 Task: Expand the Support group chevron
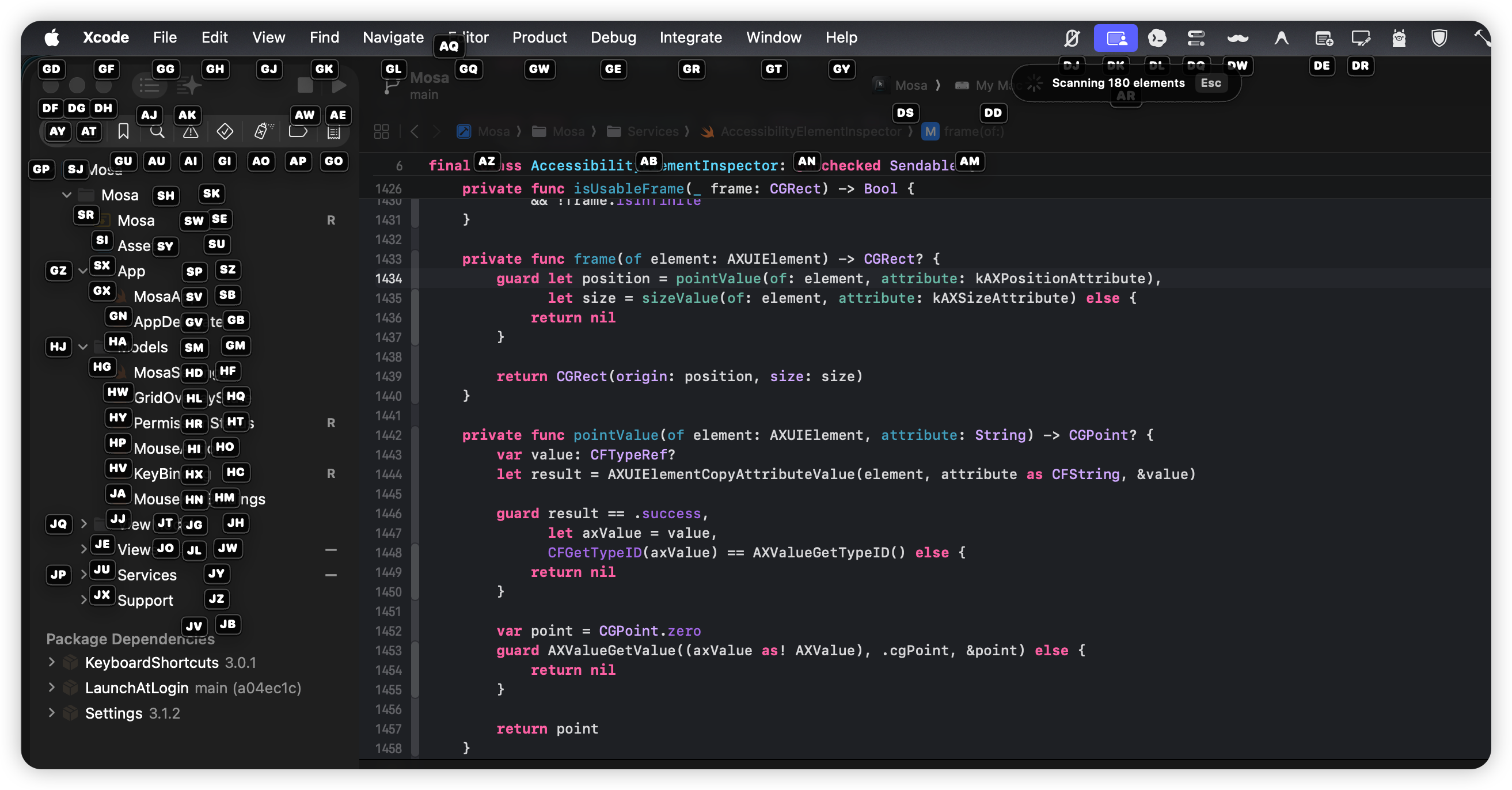(83, 599)
